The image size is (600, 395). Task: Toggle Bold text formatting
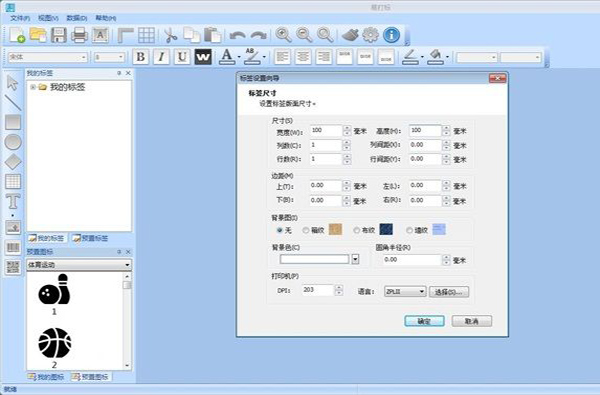pyautogui.click(x=141, y=57)
